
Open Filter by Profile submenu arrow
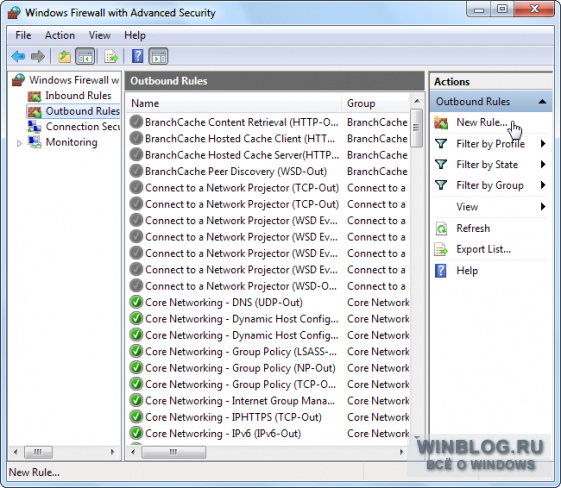click(543, 144)
